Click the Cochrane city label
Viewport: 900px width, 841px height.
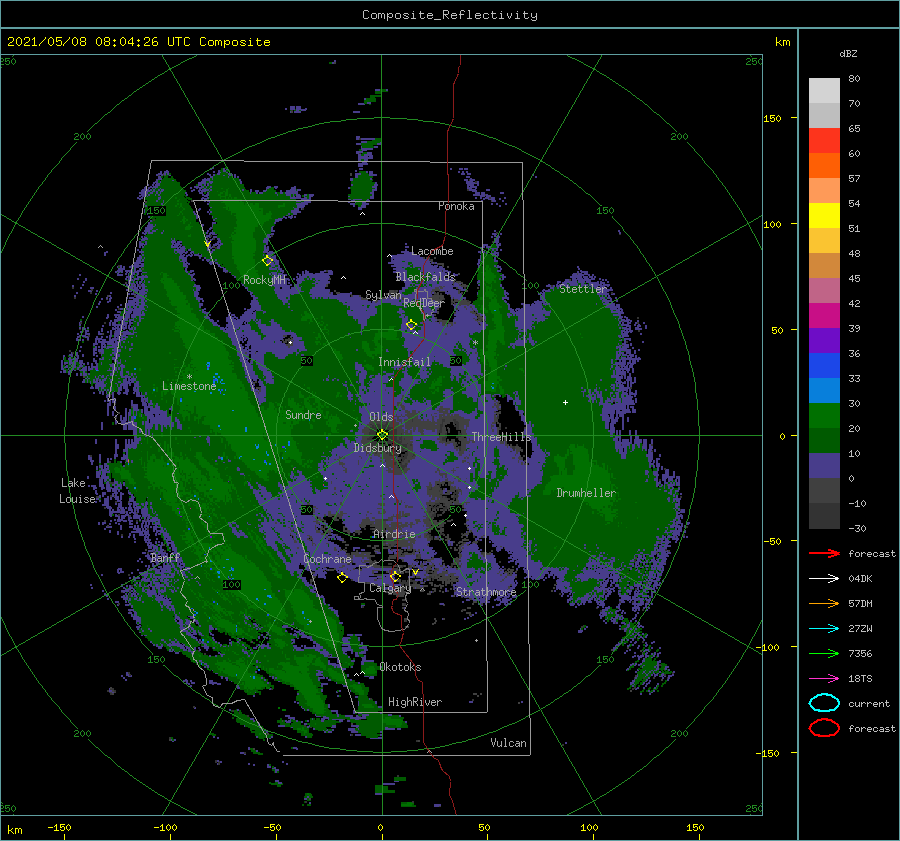[327, 559]
